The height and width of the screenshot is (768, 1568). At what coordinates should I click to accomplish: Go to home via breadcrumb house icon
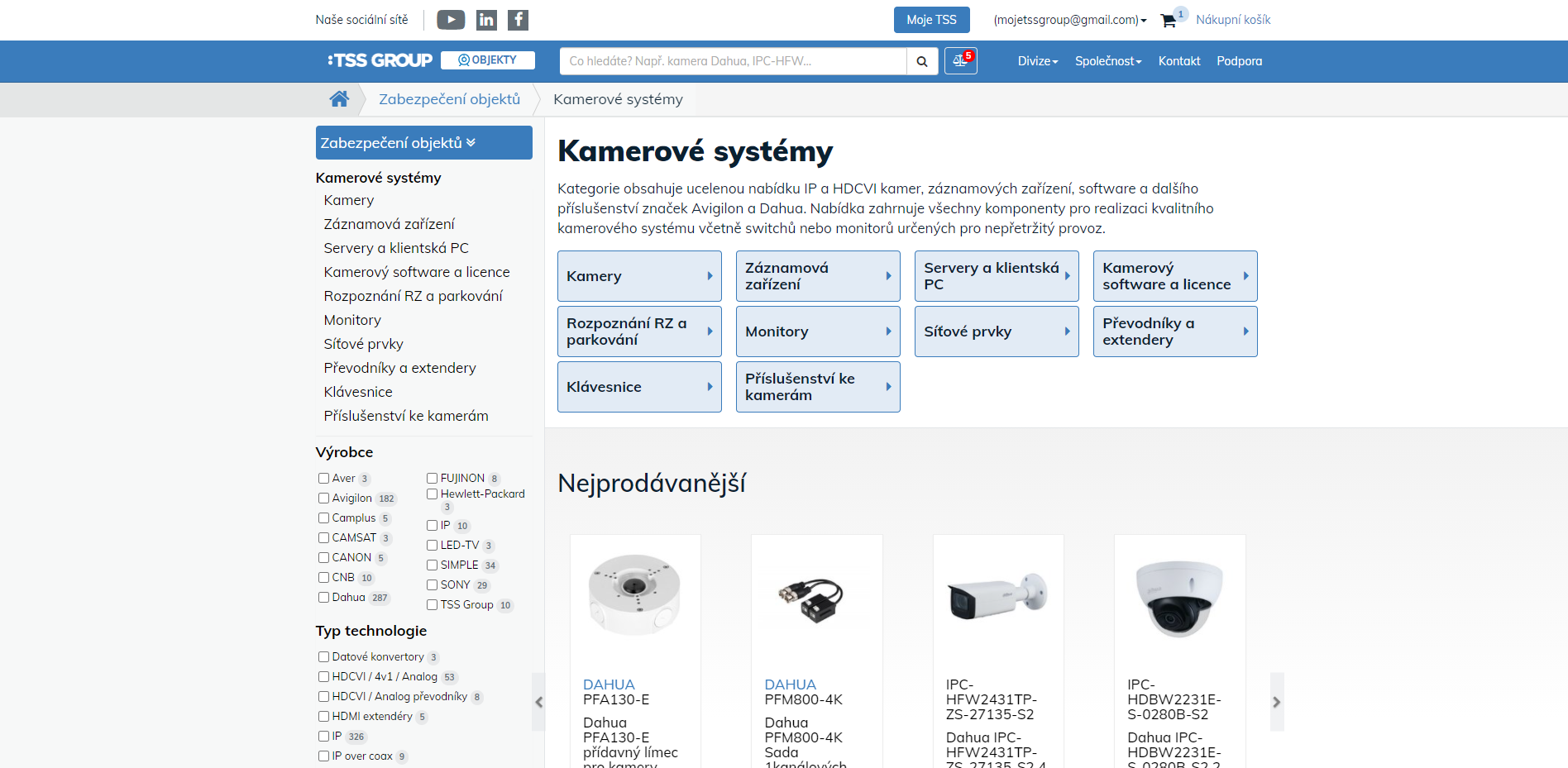(x=339, y=99)
